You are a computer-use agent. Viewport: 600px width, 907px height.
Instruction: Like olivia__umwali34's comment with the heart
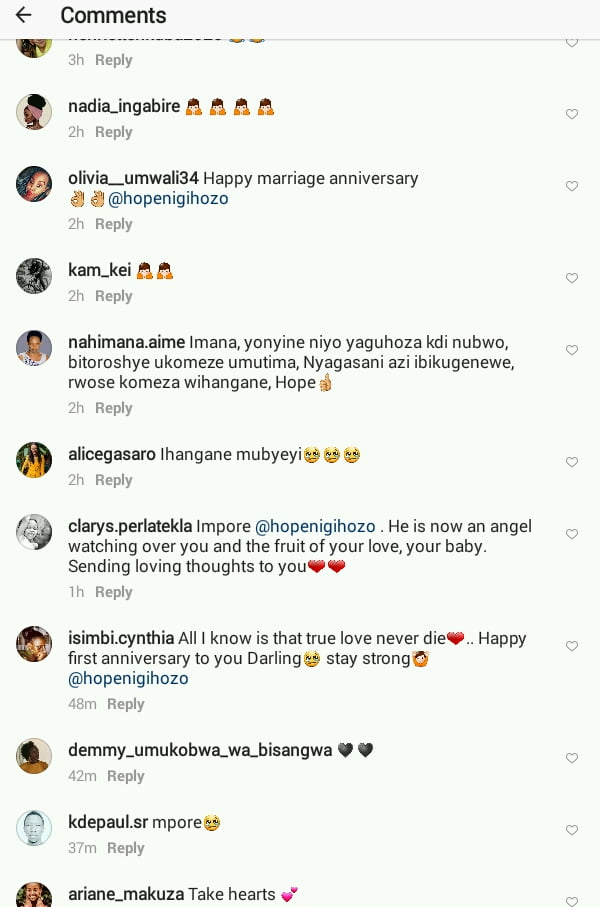tap(572, 186)
